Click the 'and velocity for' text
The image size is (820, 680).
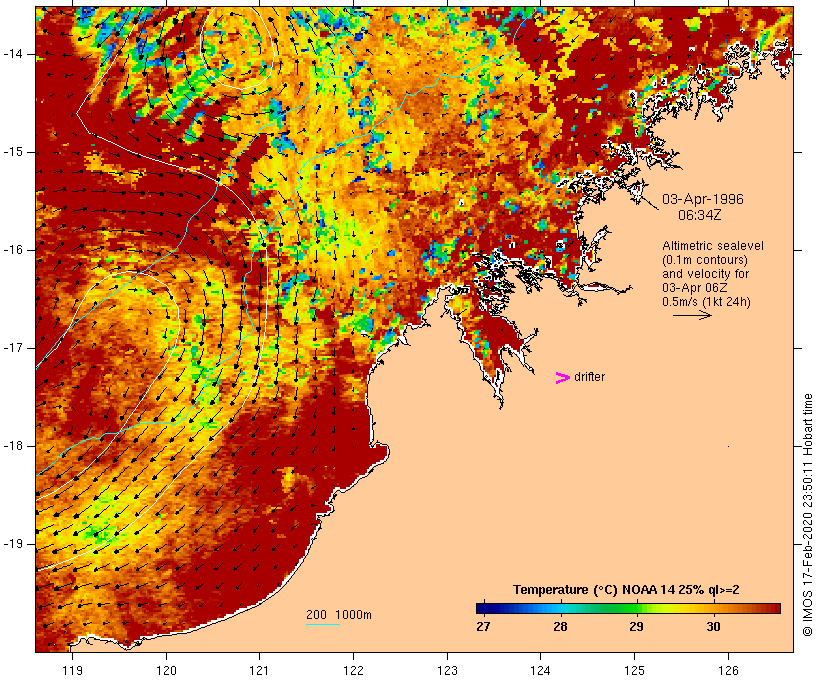(x=705, y=274)
